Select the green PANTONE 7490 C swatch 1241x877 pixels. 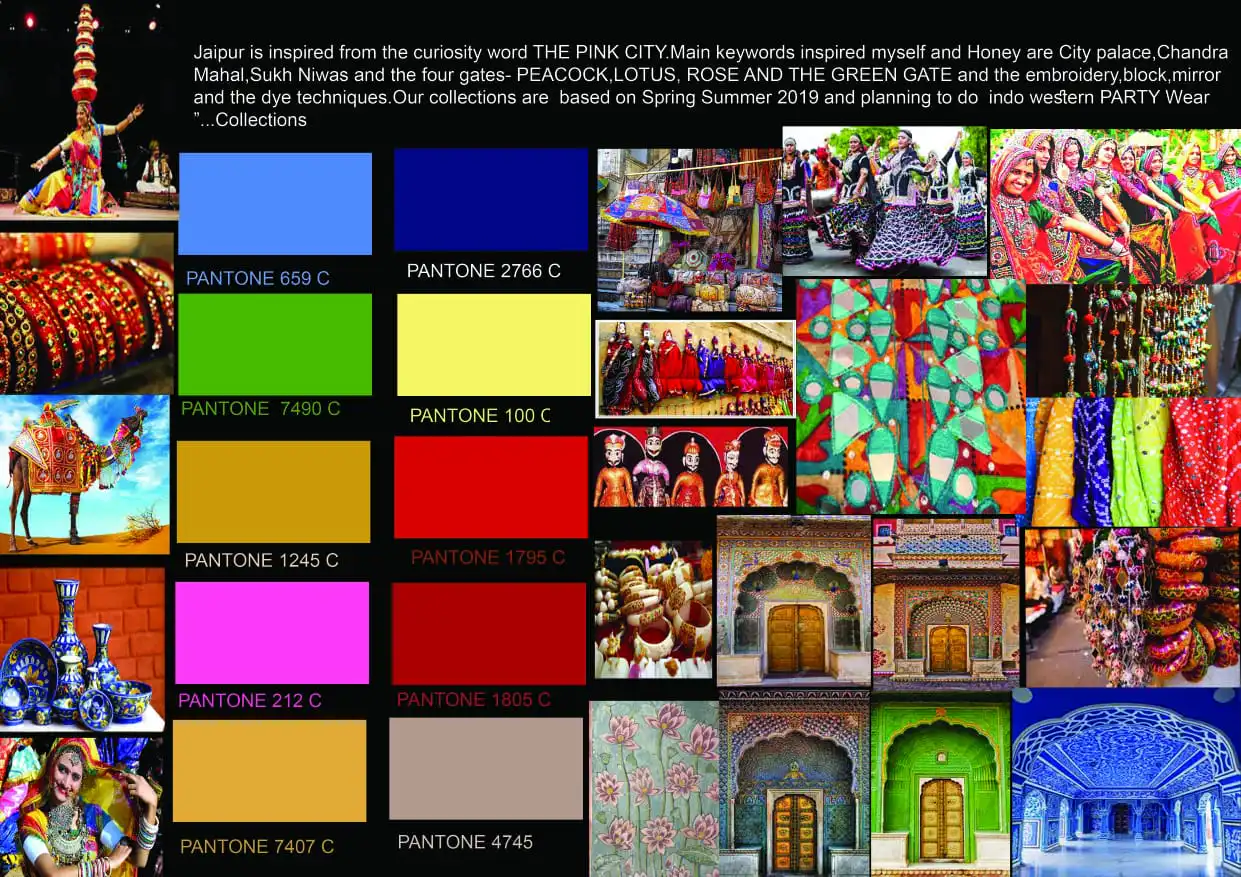(275, 344)
